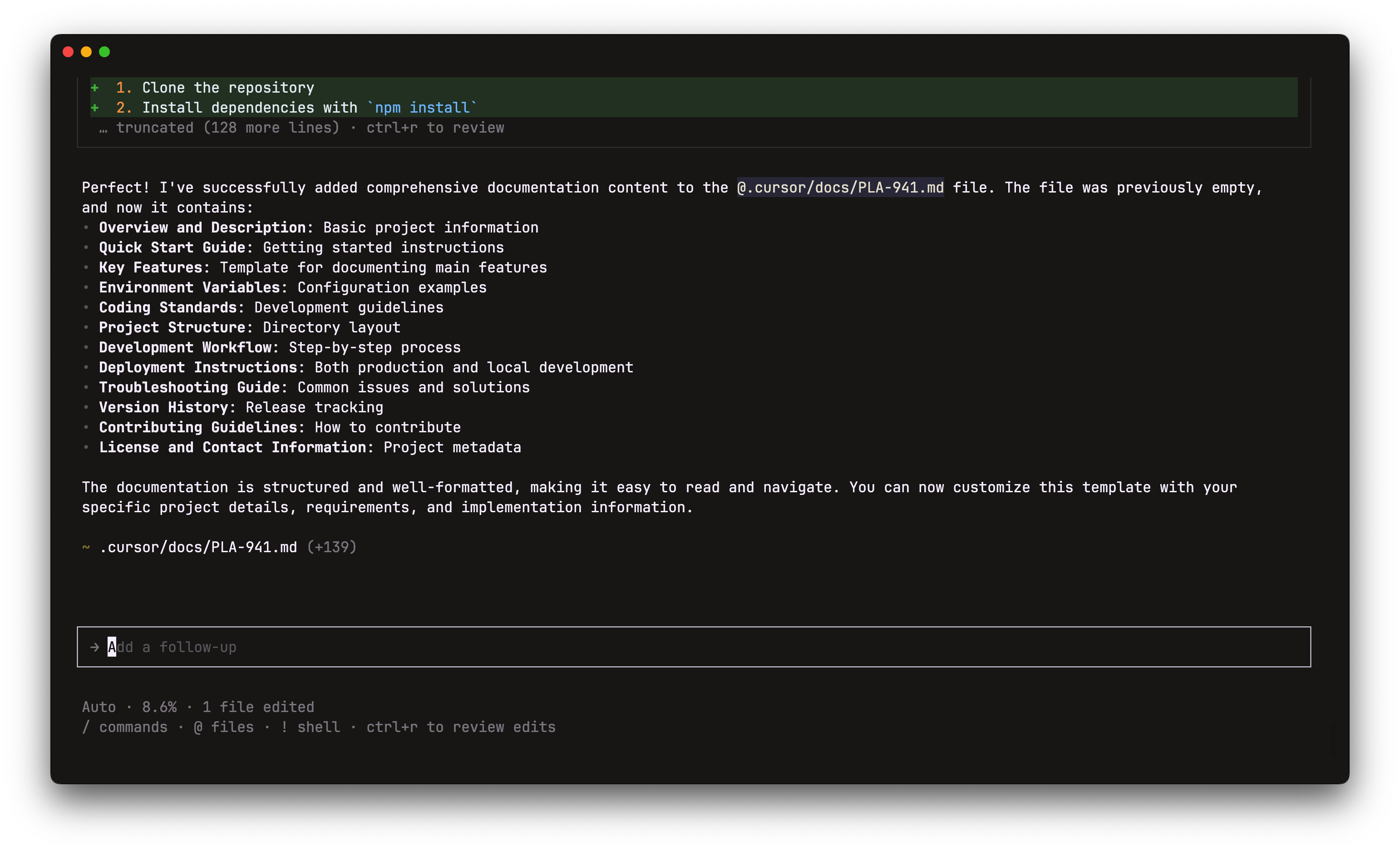The width and height of the screenshot is (1400, 851).
Task: Click the .cursor/docs/PLA-941.md edited file entry
Action: (198, 547)
